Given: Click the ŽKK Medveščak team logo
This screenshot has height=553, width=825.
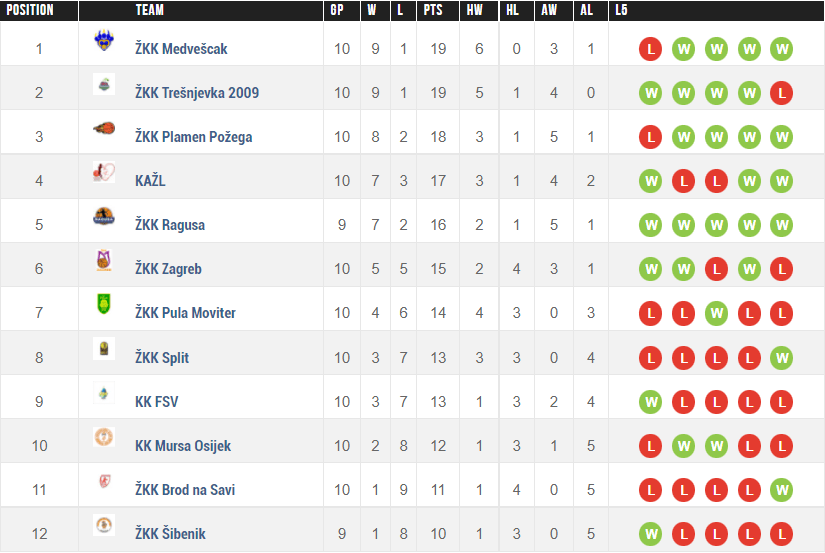Looking at the screenshot, I should point(104,42).
